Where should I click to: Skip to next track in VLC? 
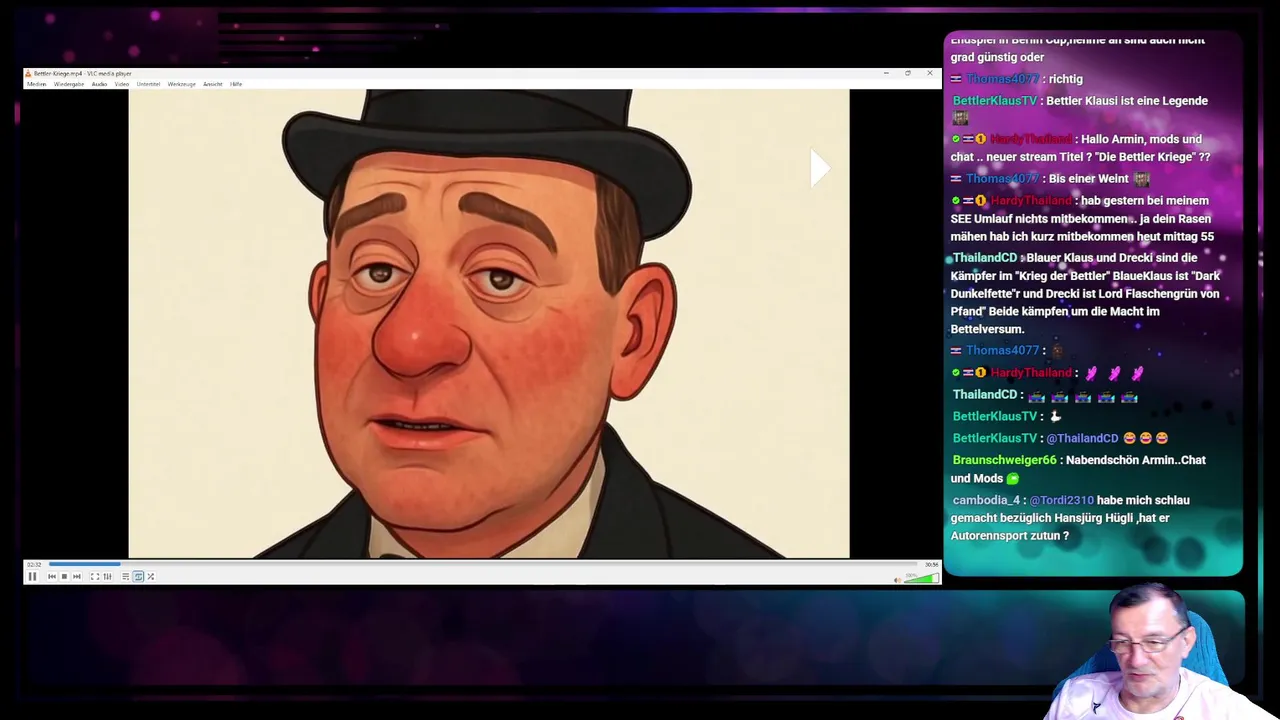[x=76, y=576]
